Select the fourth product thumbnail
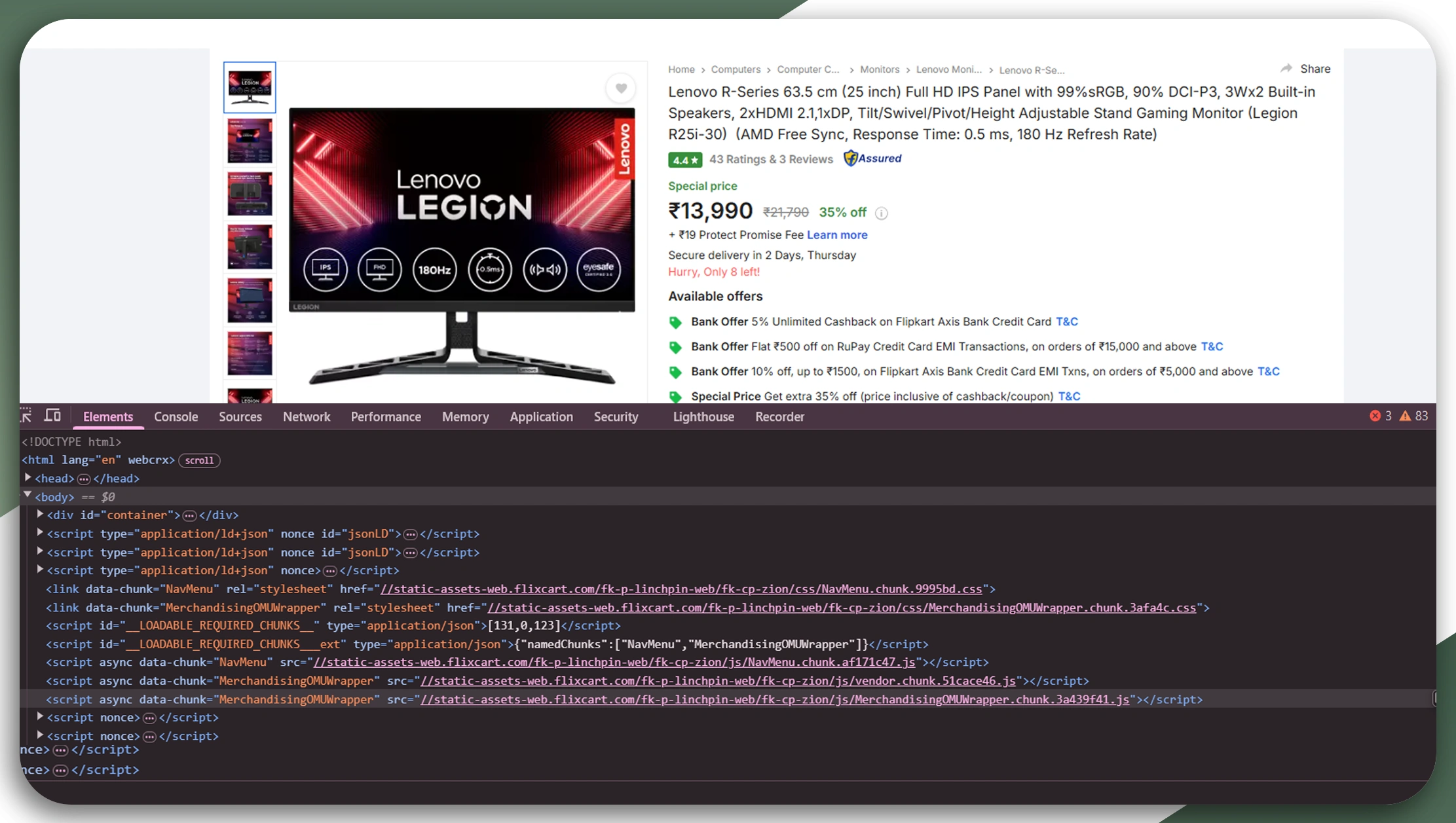The image size is (1456, 823). click(x=250, y=247)
